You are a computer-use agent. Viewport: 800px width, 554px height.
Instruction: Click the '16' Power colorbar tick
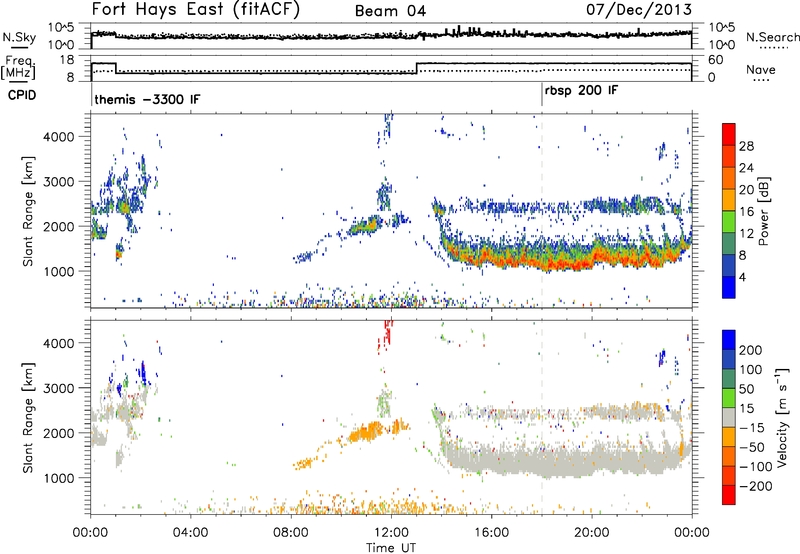click(x=746, y=212)
